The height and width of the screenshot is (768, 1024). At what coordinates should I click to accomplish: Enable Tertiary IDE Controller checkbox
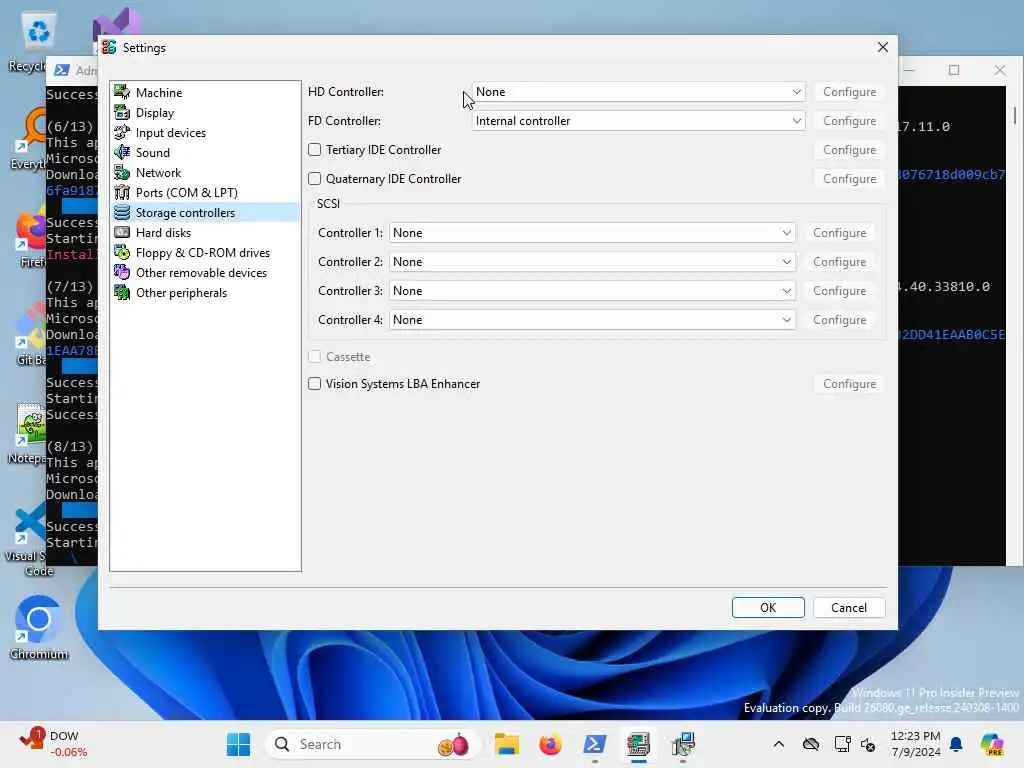pos(315,150)
